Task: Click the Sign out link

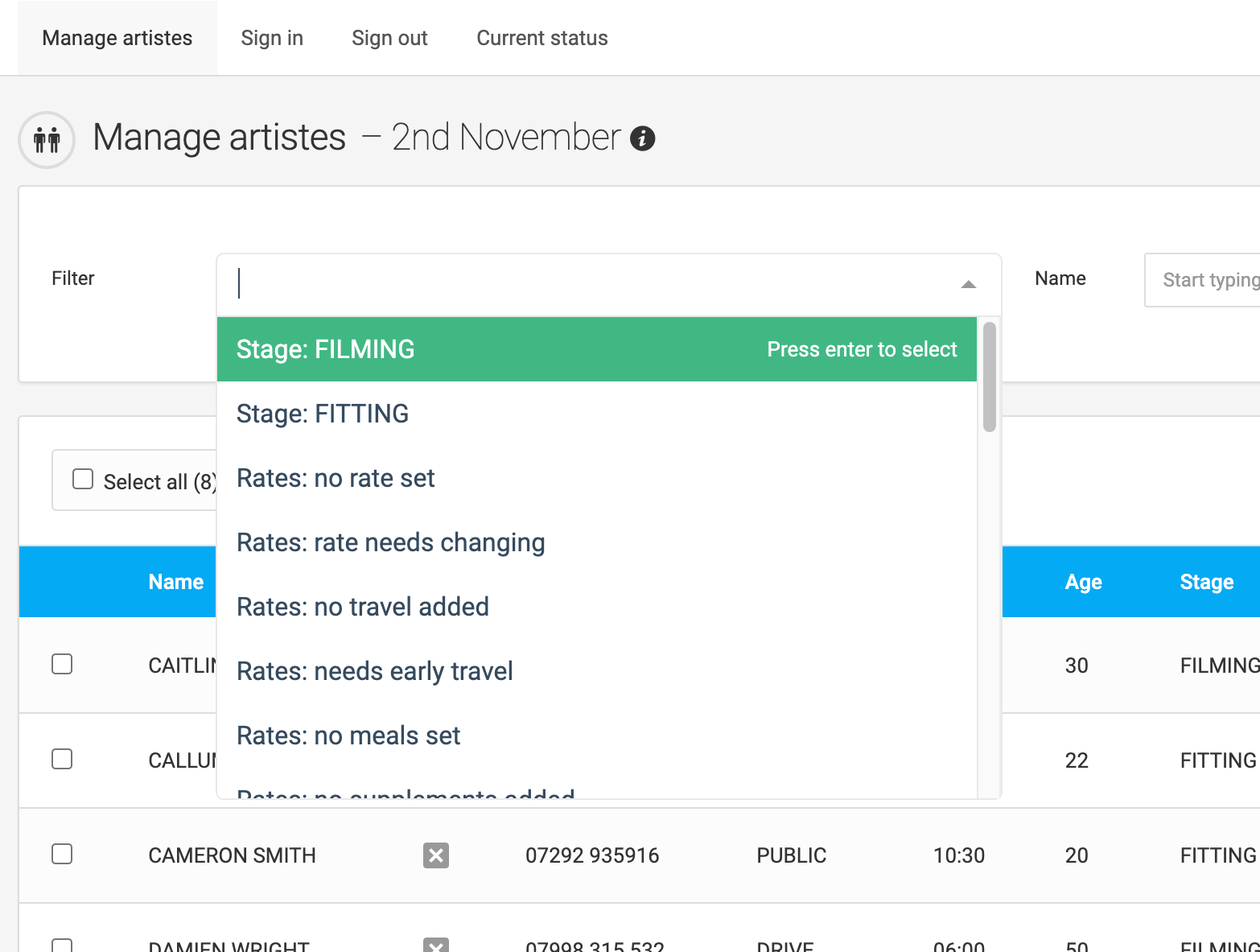Action: (x=389, y=37)
